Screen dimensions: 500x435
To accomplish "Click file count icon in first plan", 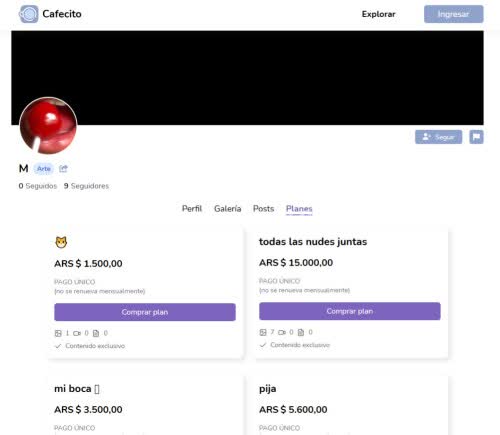I will point(96,333).
